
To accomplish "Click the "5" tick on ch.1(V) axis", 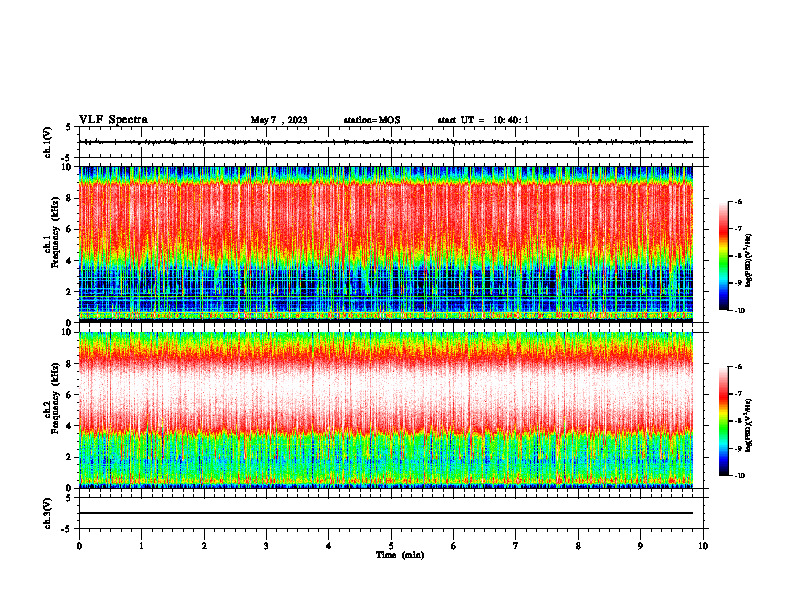I will tap(68, 127).
